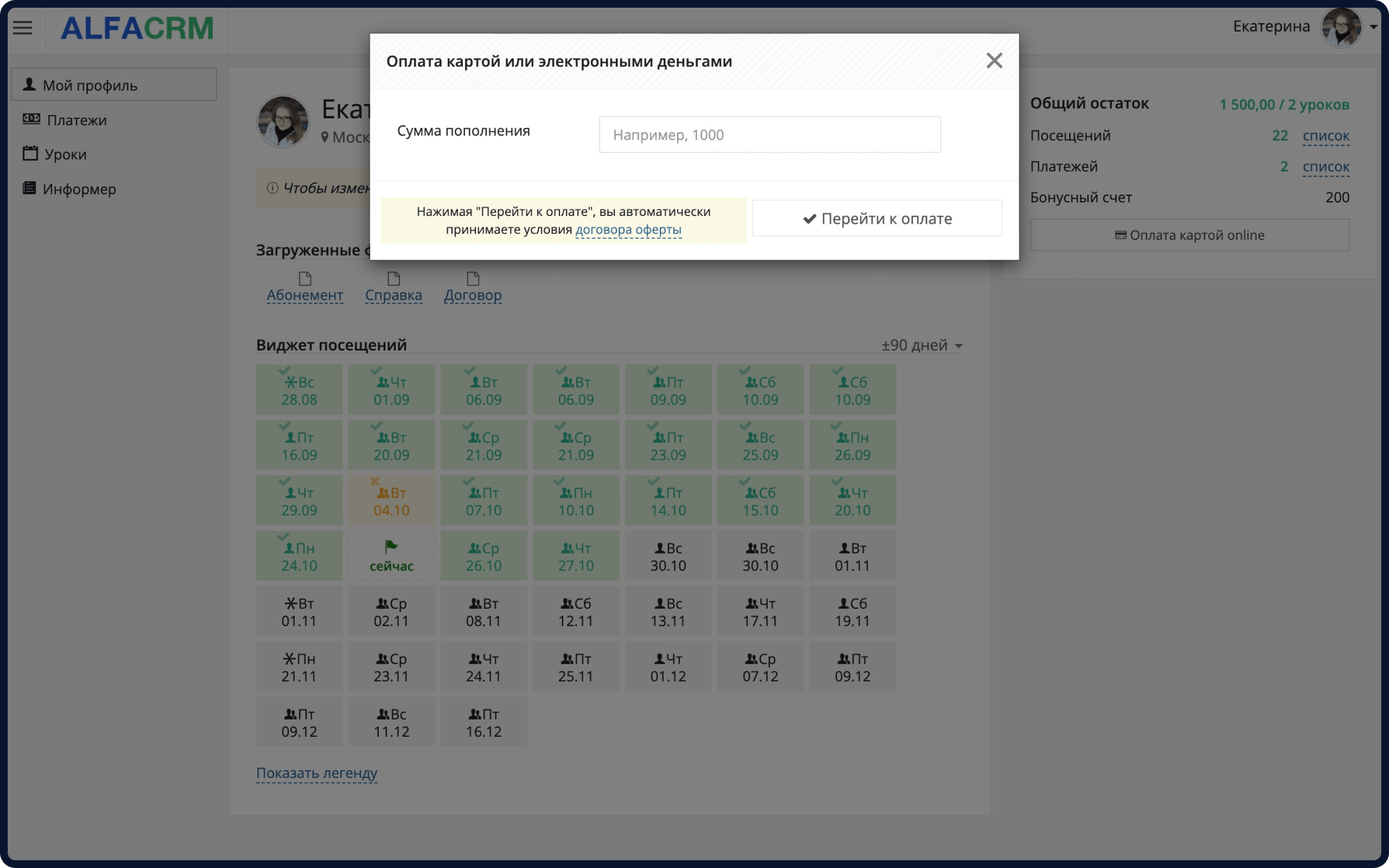Viewport: 1389px width, 868px height.
Task: Open the Договор document icon
Action: coord(473,278)
